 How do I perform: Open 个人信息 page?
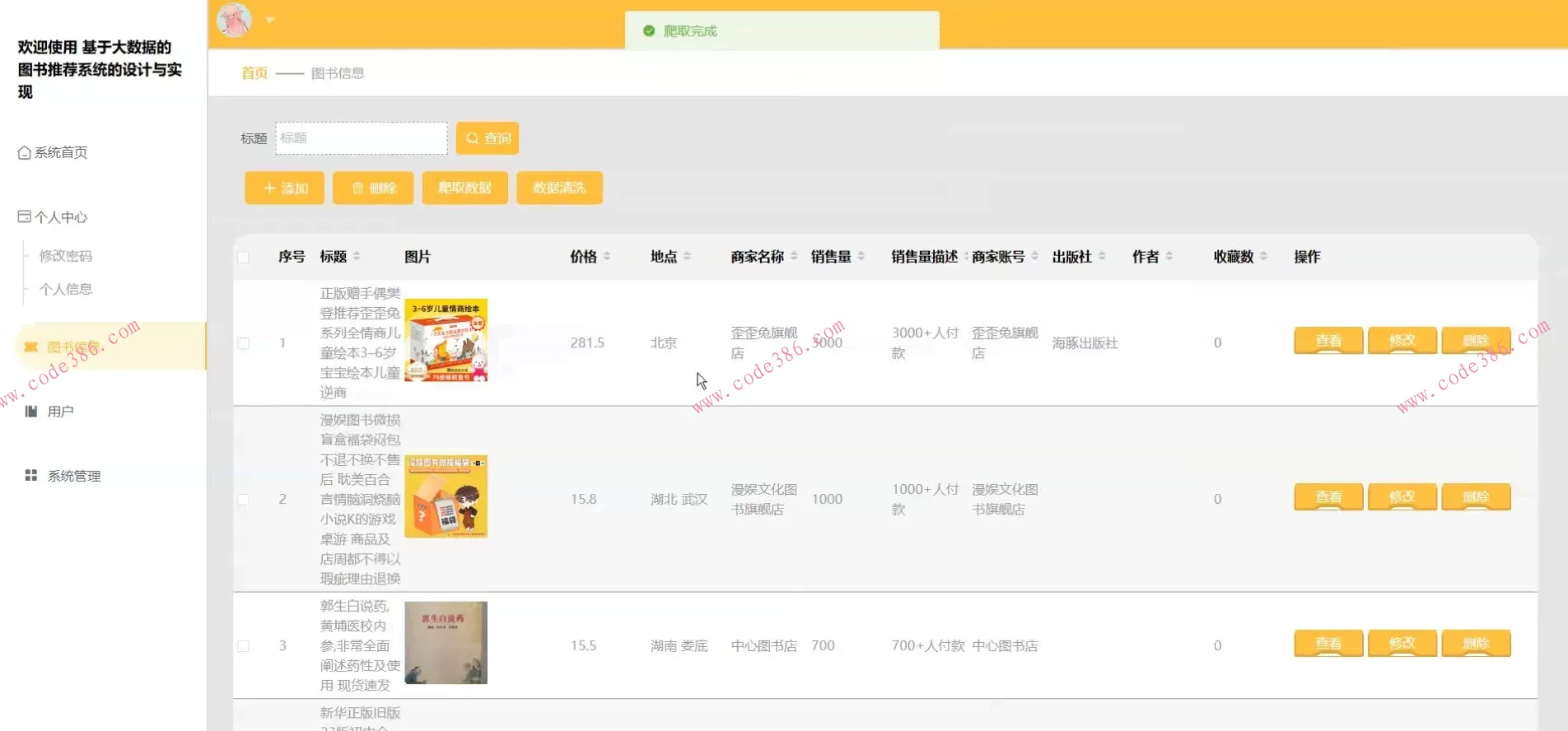point(66,289)
